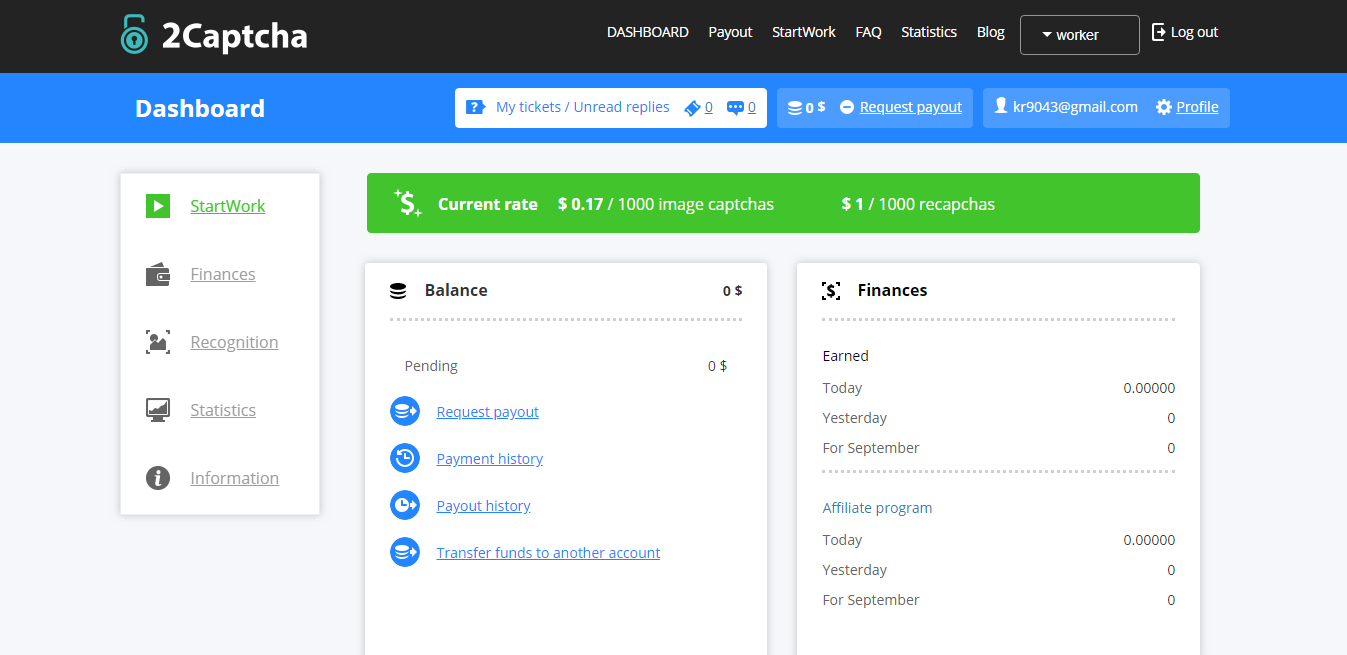Image resolution: width=1347 pixels, height=655 pixels.
Task: Click the ticket tag icon in header
Action: click(692, 108)
